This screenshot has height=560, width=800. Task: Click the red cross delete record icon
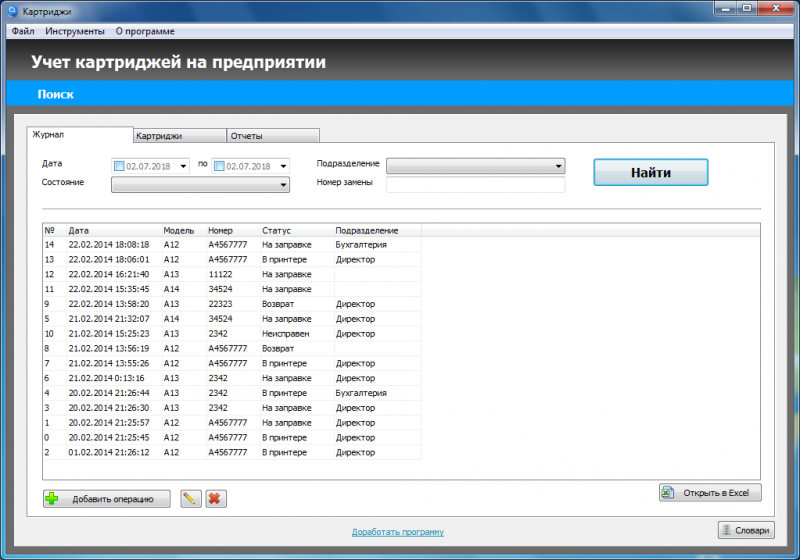point(216,498)
